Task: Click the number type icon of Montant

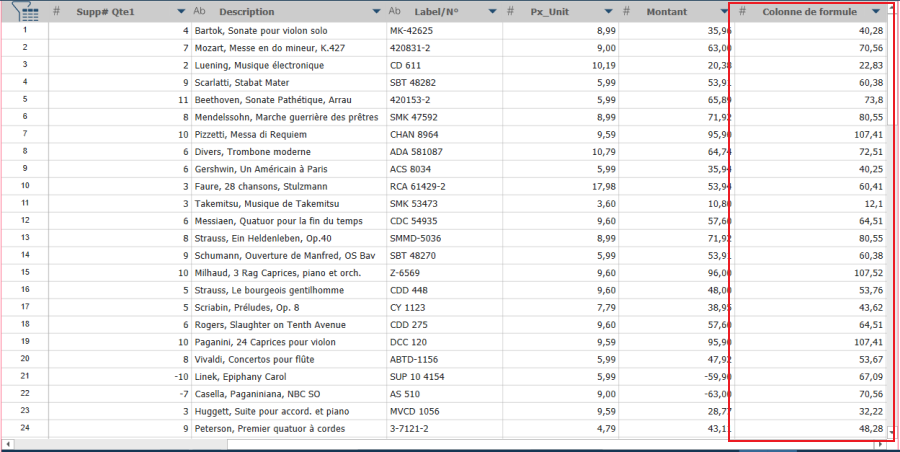Action: pyautogui.click(x=626, y=11)
